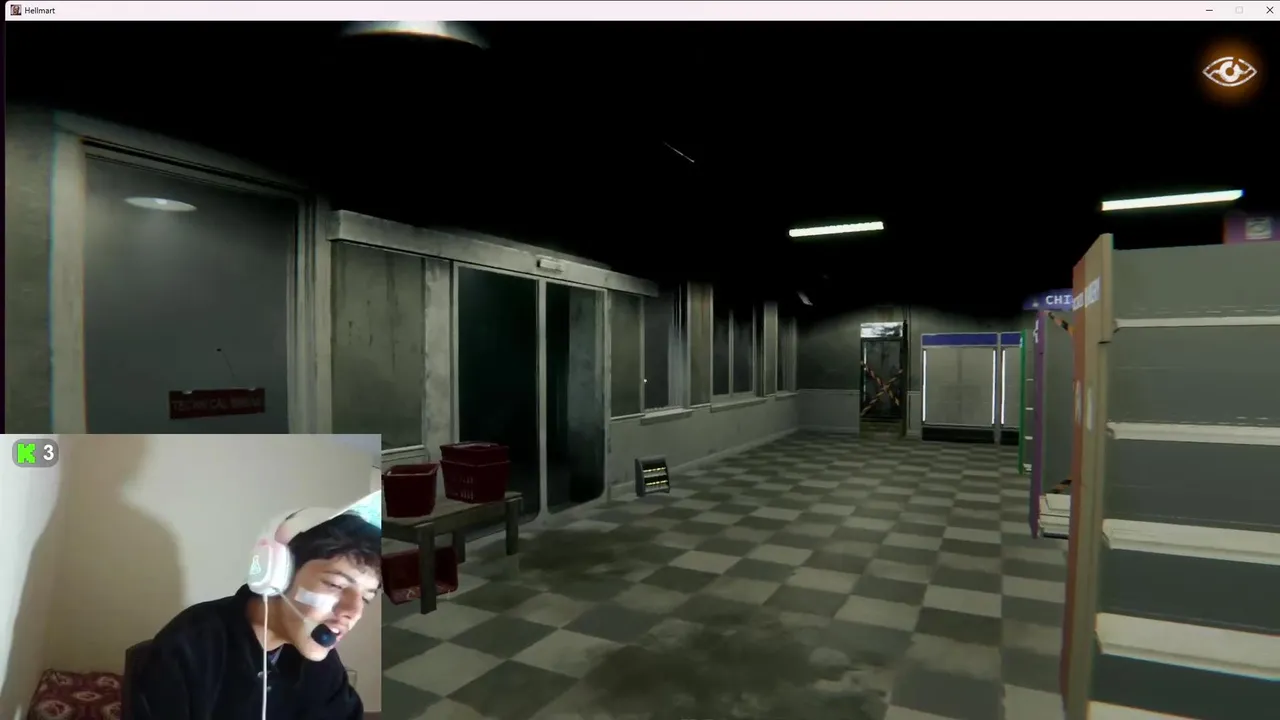Click the green Kick logo badge
The height and width of the screenshot is (720, 1280).
click(x=27, y=453)
